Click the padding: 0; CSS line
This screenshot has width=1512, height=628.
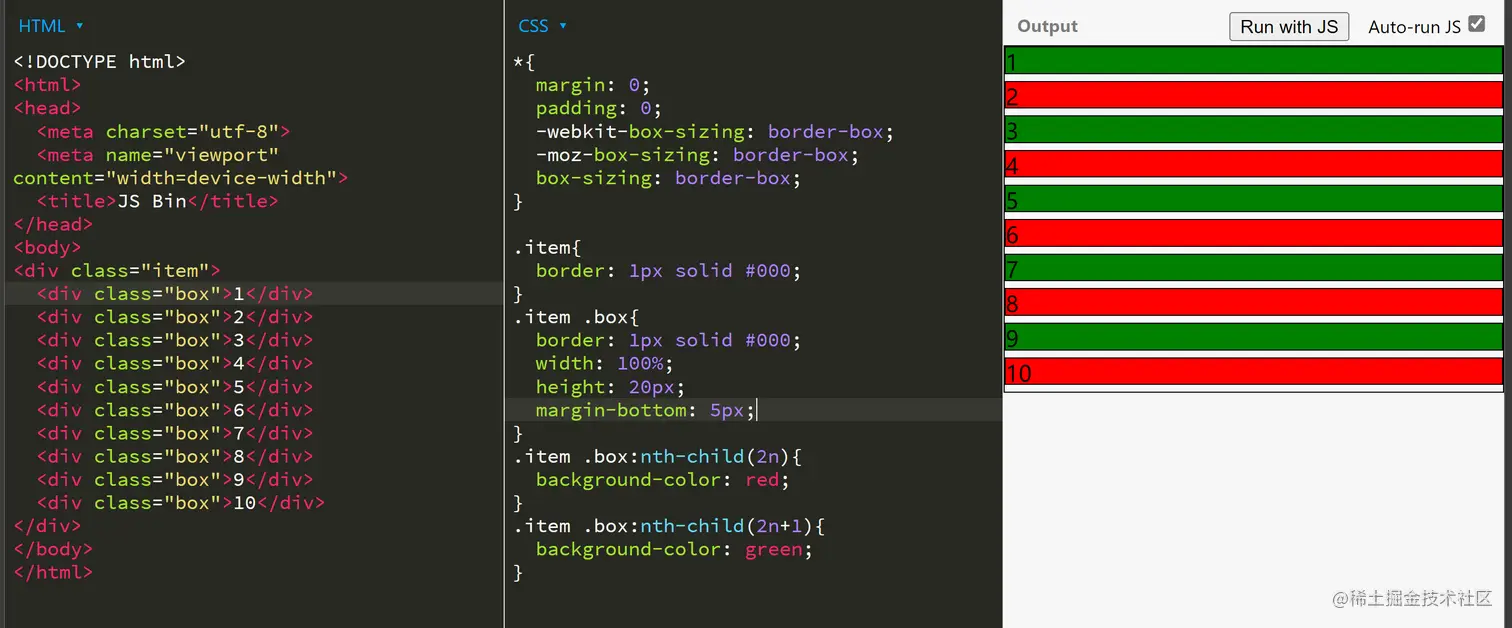click(599, 108)
